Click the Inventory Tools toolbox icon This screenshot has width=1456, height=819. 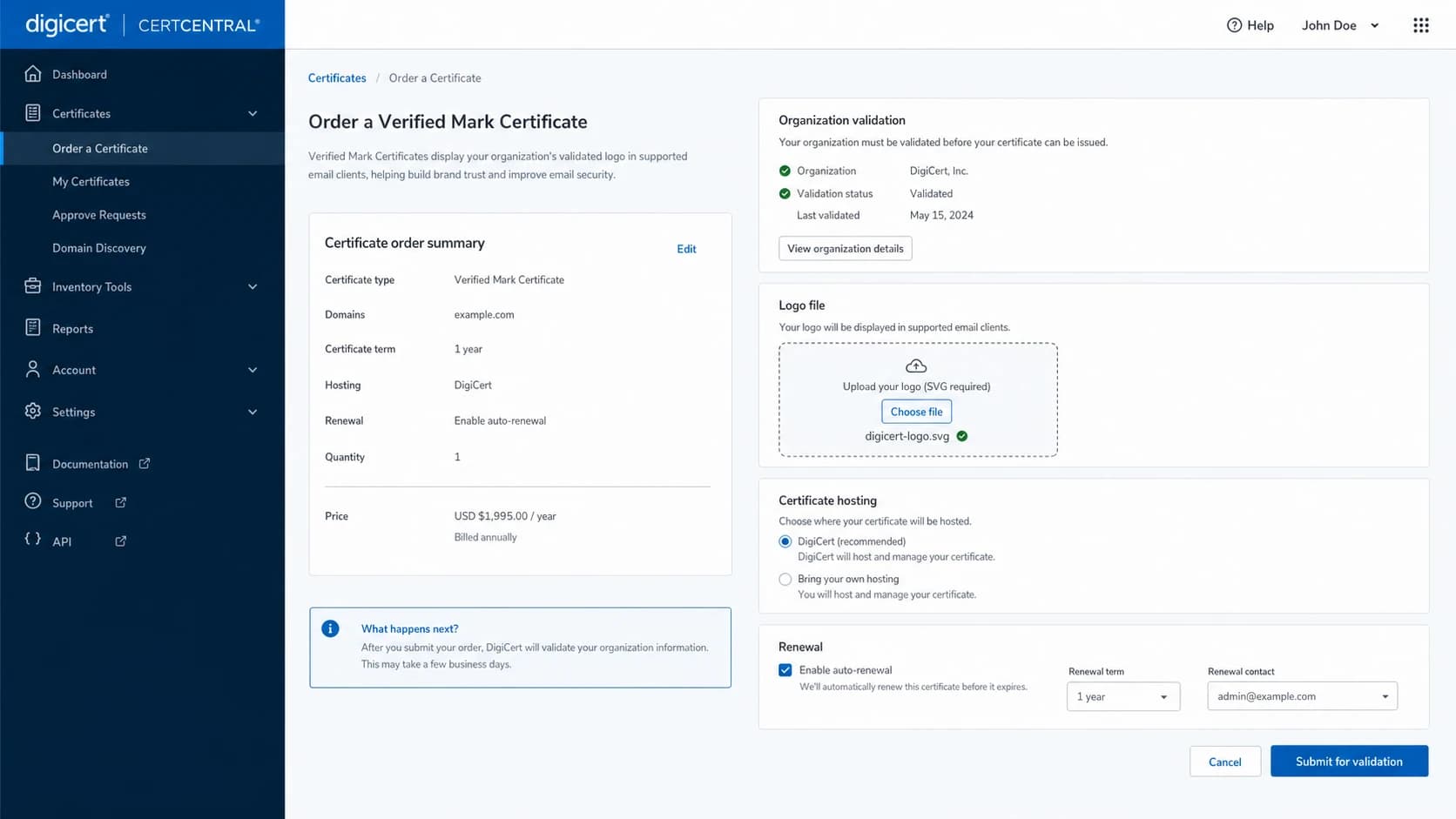[x=33, y=286]
